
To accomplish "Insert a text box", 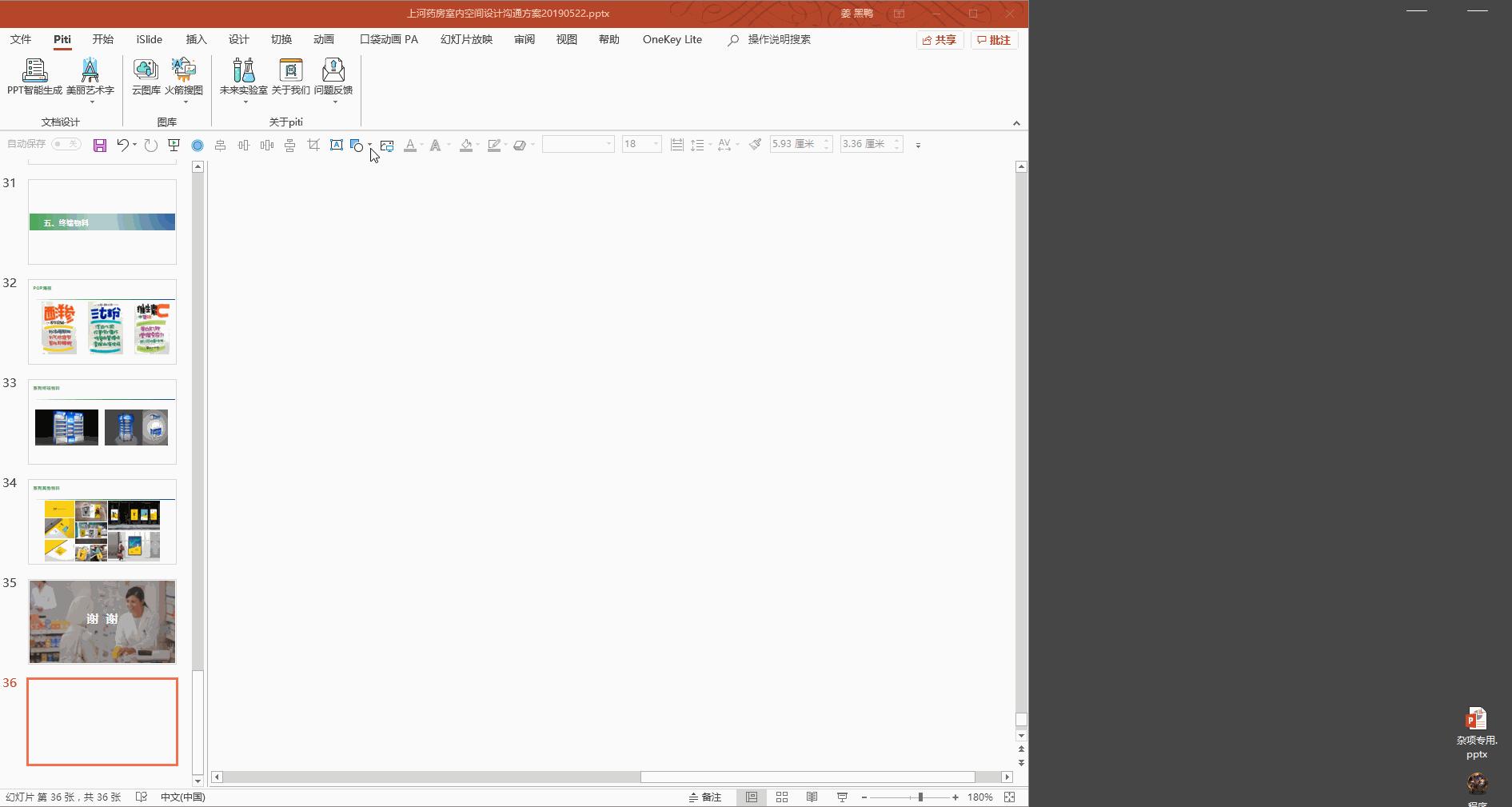I will (x=337, y=145).
